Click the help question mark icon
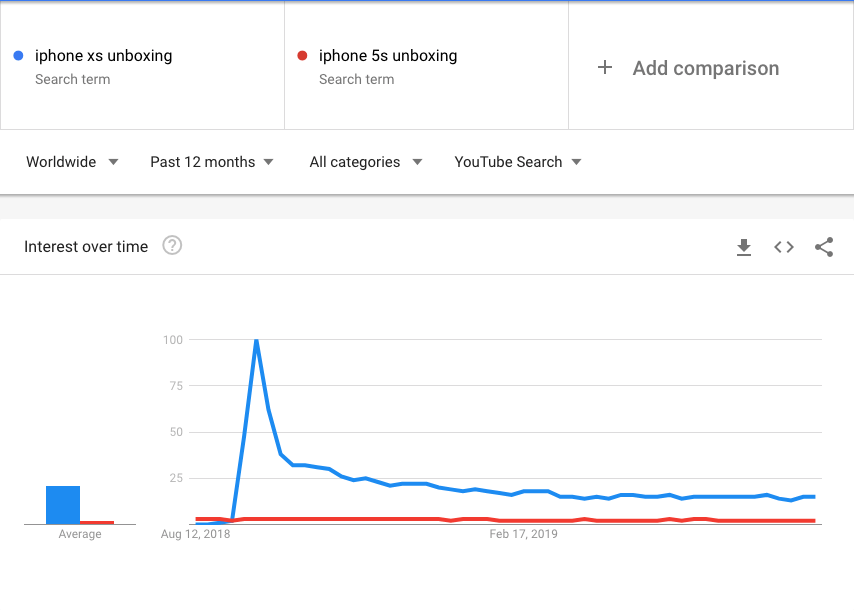The height and width of the screenshot is (610, 854). 171,245
